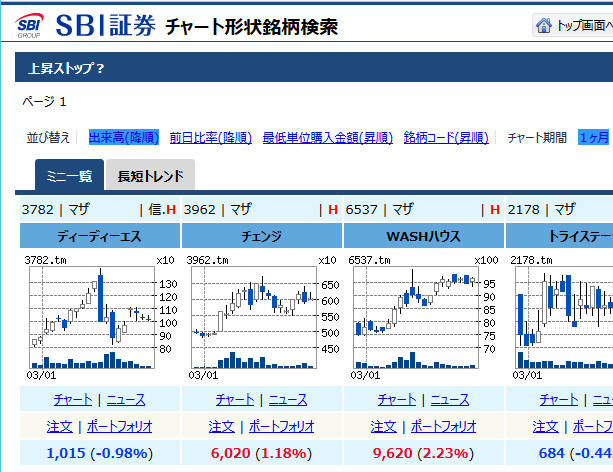
Task: Open チャート link for トライステージ
Action: coord(559,400)
